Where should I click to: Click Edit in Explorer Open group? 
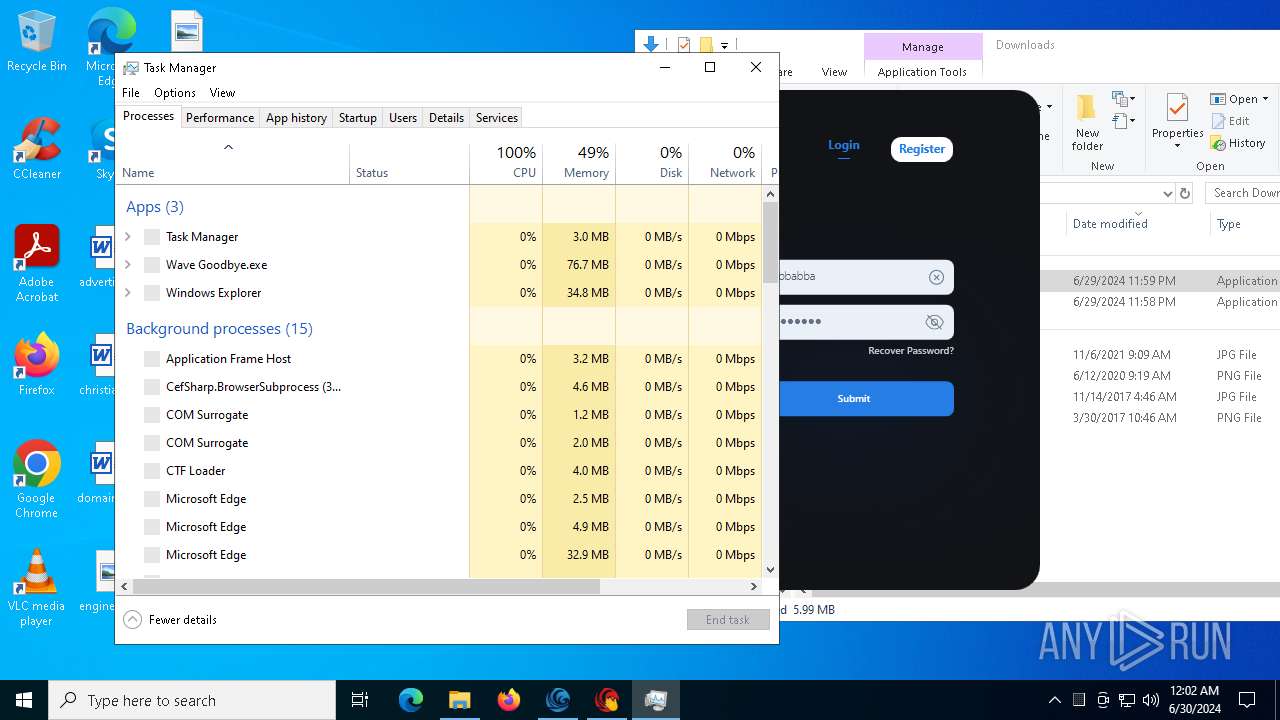[x=1230, y=121]
